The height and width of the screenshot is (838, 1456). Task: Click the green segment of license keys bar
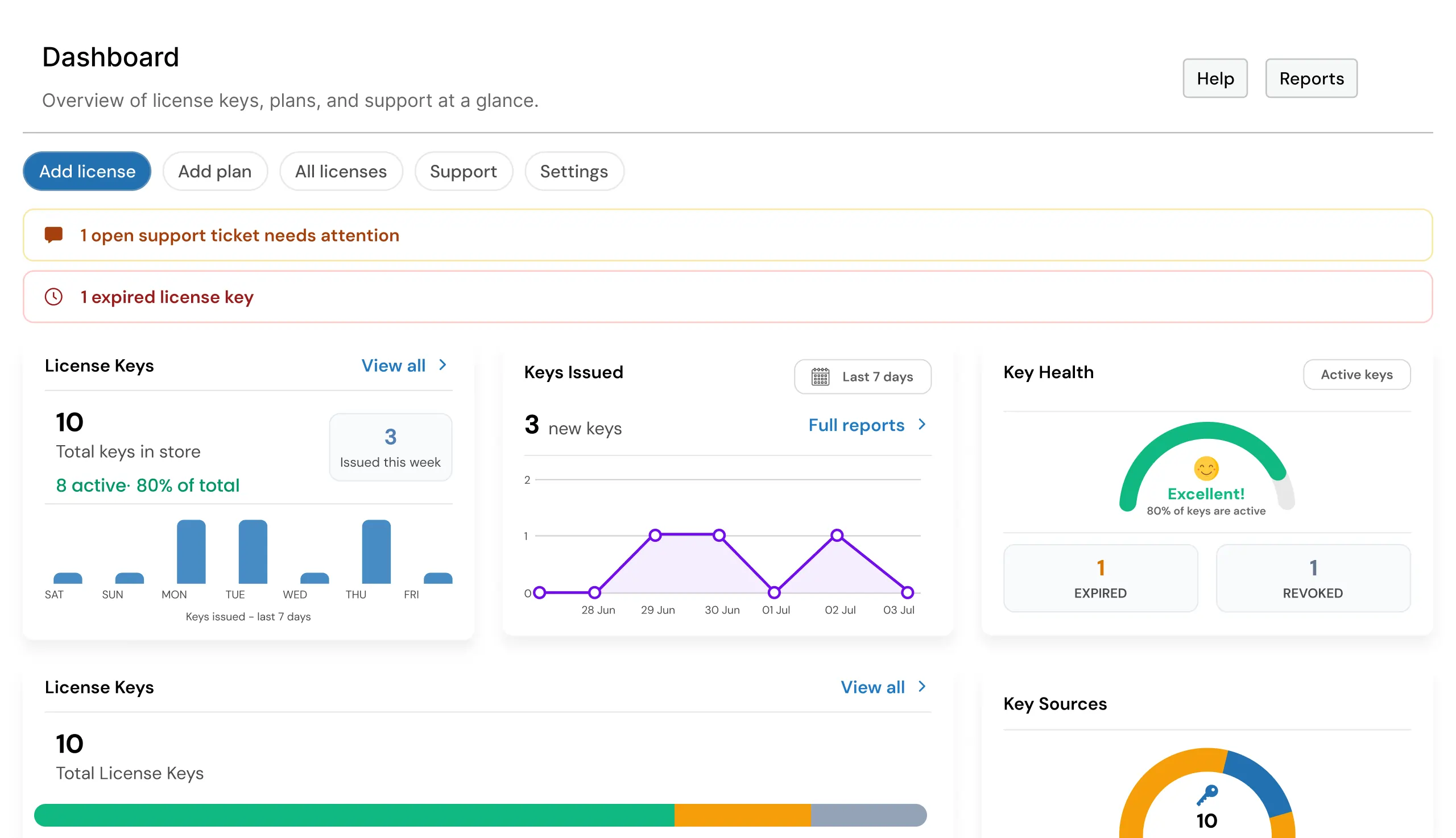coord(354,815)
